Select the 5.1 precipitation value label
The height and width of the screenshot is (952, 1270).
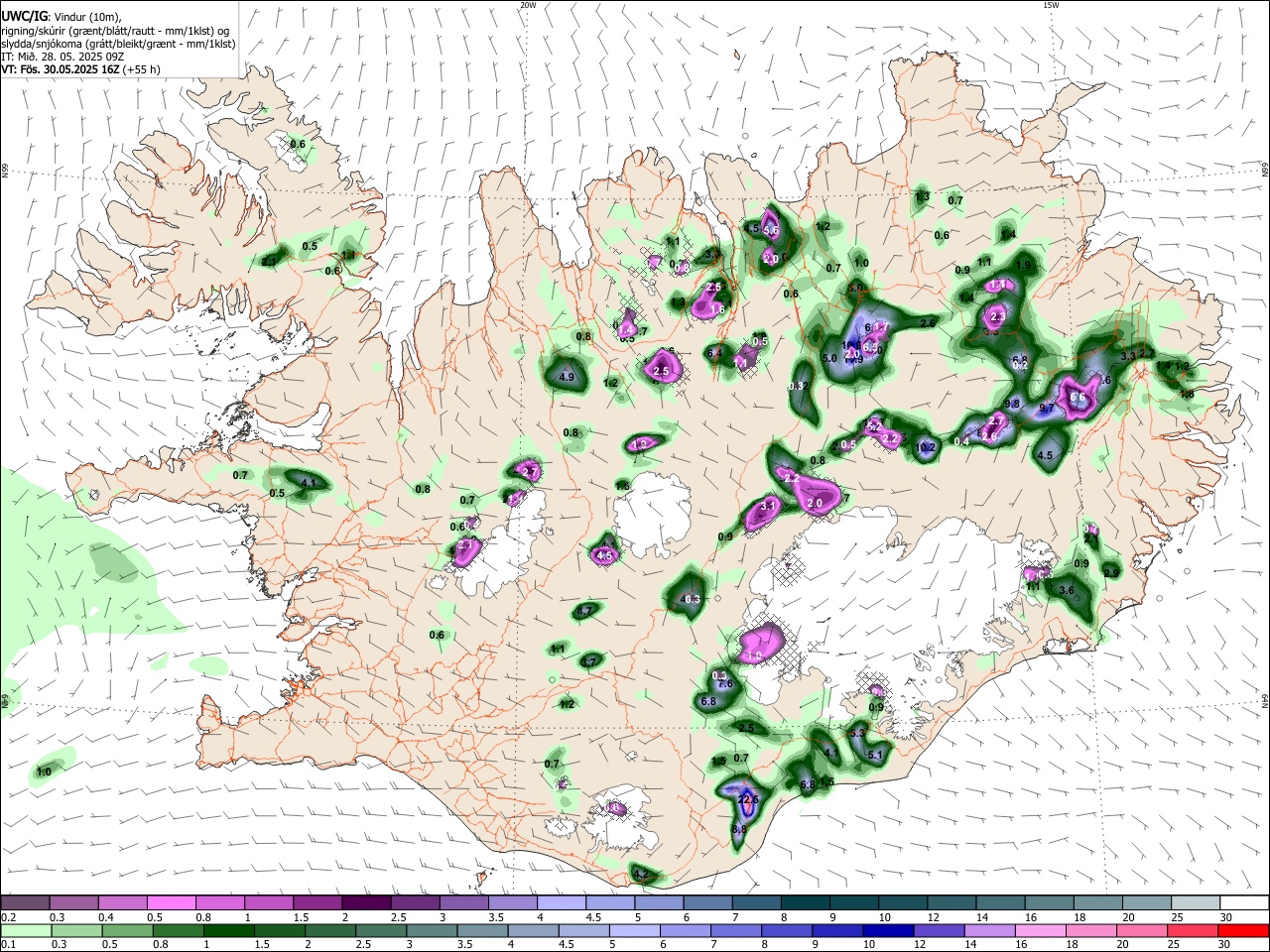tap(875, 755)
